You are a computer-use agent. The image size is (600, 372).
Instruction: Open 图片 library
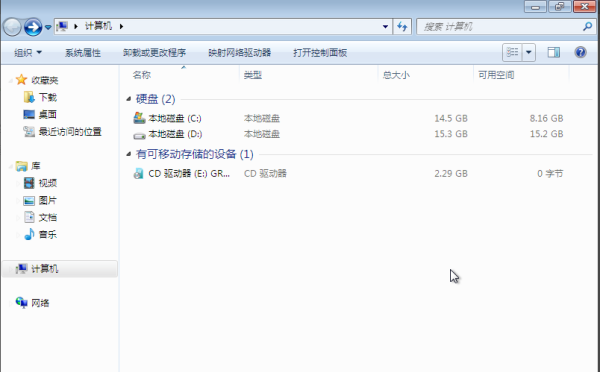47,200
